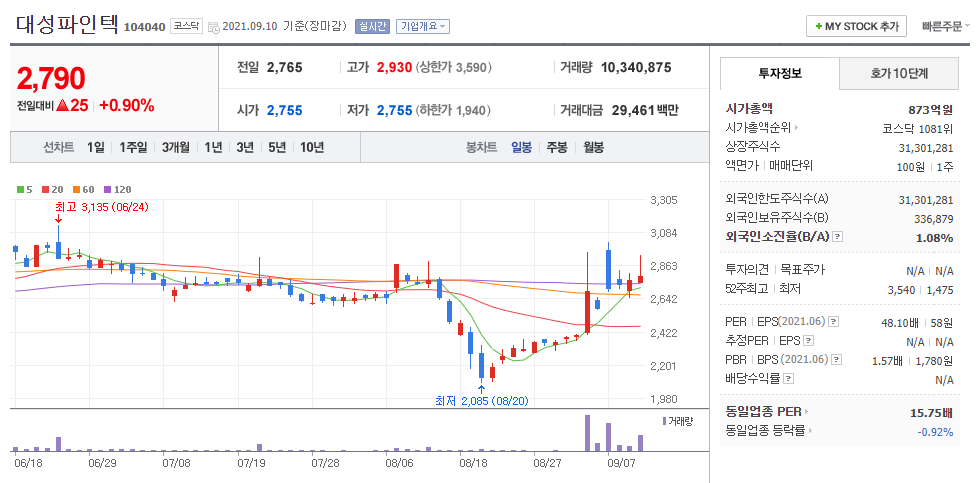Select the 주봉 candlestick chart
The width and height of the screenshot is (980, 483).
[557, 147]
